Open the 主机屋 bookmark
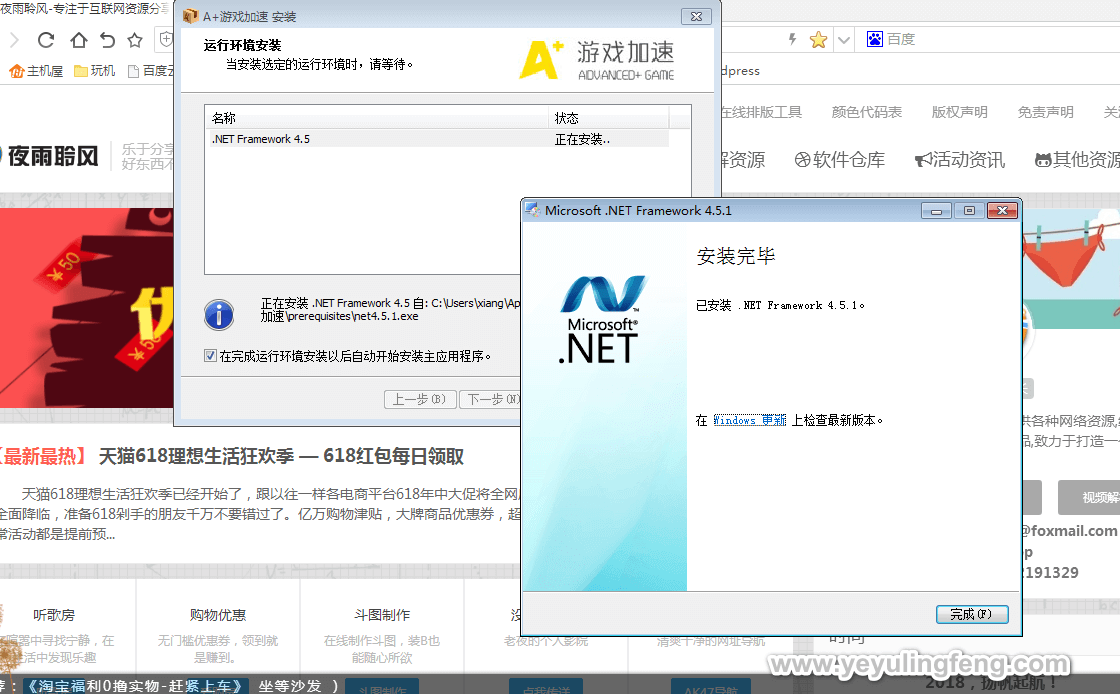The height and width of the screenshot is (694, 1120). [36, 71]
